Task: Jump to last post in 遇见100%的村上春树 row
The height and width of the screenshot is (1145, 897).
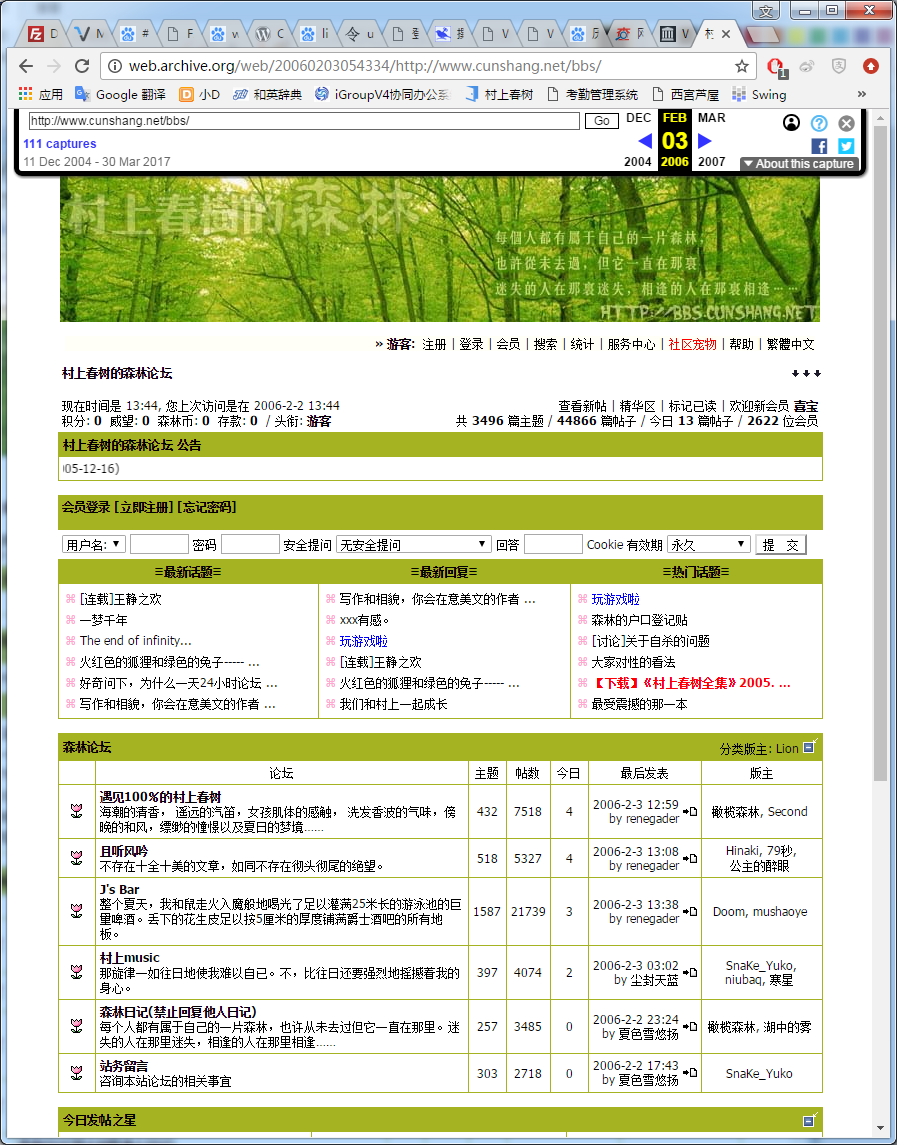Action: 690,811
